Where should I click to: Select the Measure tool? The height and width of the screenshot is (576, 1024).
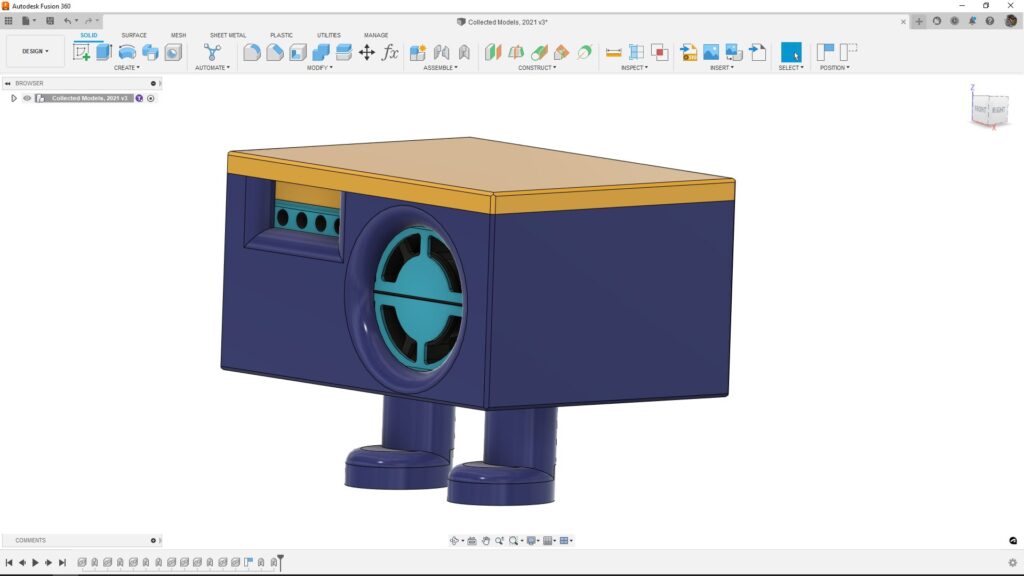(x=613, y=52)
